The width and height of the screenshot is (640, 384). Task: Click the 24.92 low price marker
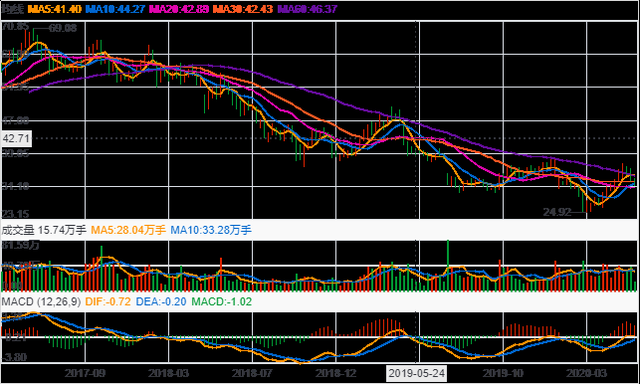coord(557,212)
